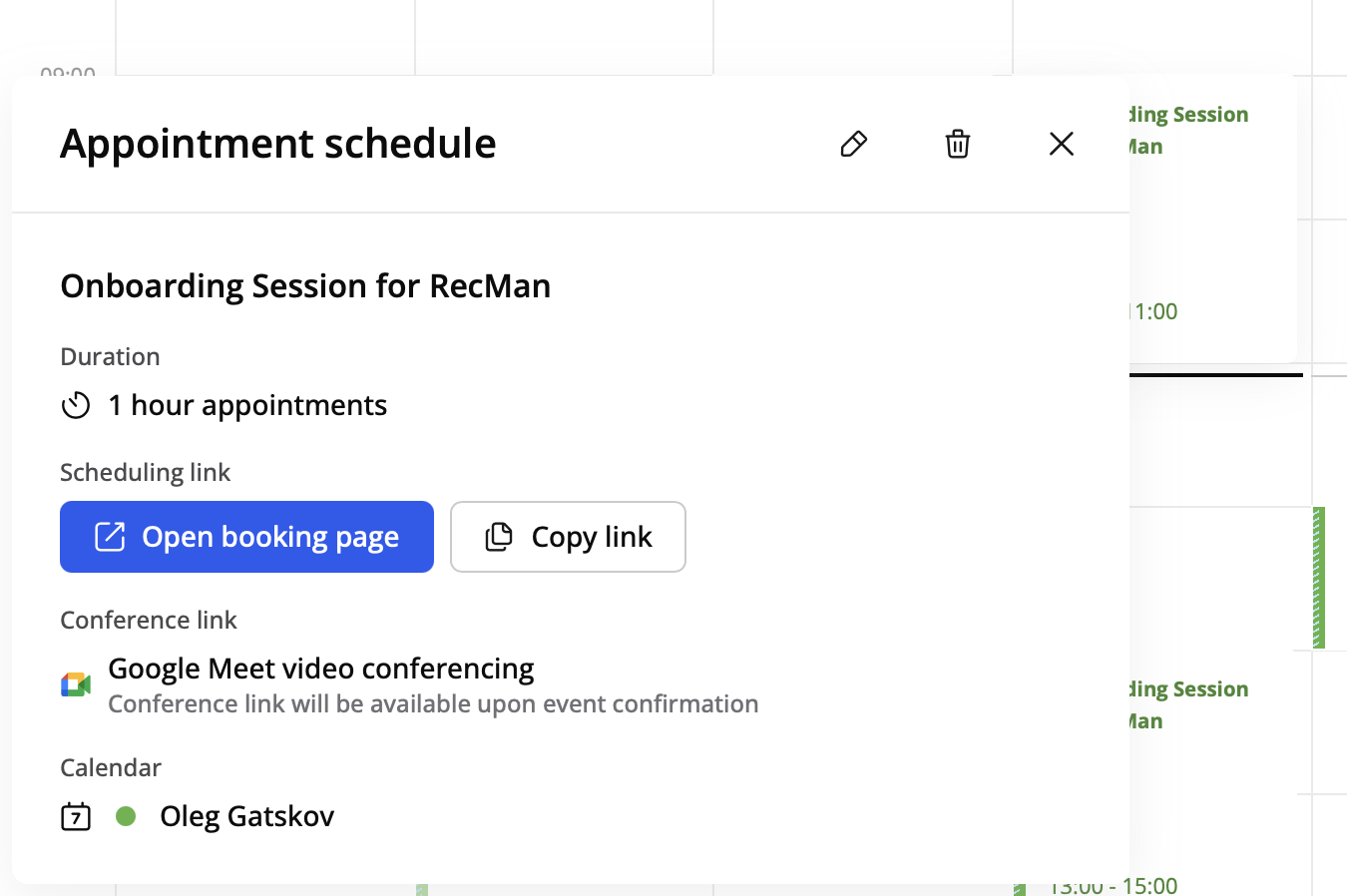Viewport: 1347px width, 896px height.
Task: Click Google Meet video conferencing label
Action: pos(320,669)
